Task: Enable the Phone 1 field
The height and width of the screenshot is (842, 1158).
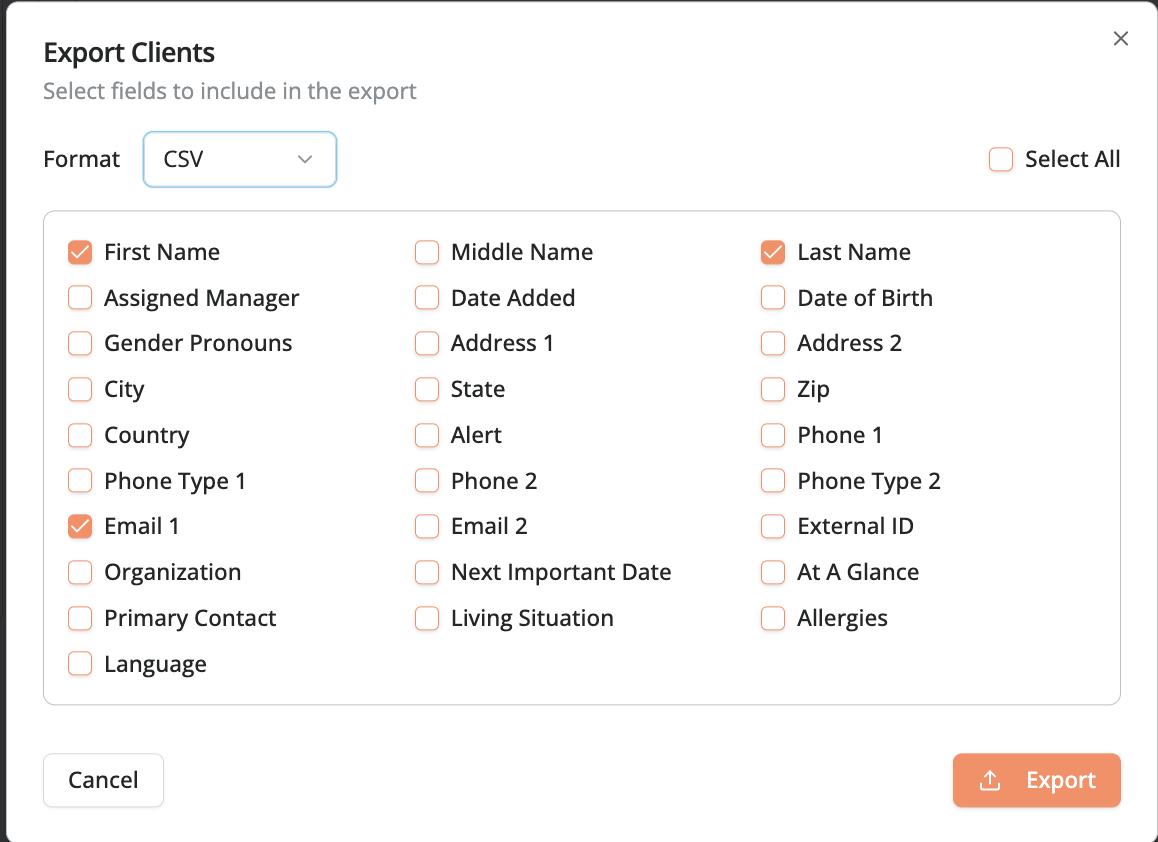Action: [x=773, y=435]
